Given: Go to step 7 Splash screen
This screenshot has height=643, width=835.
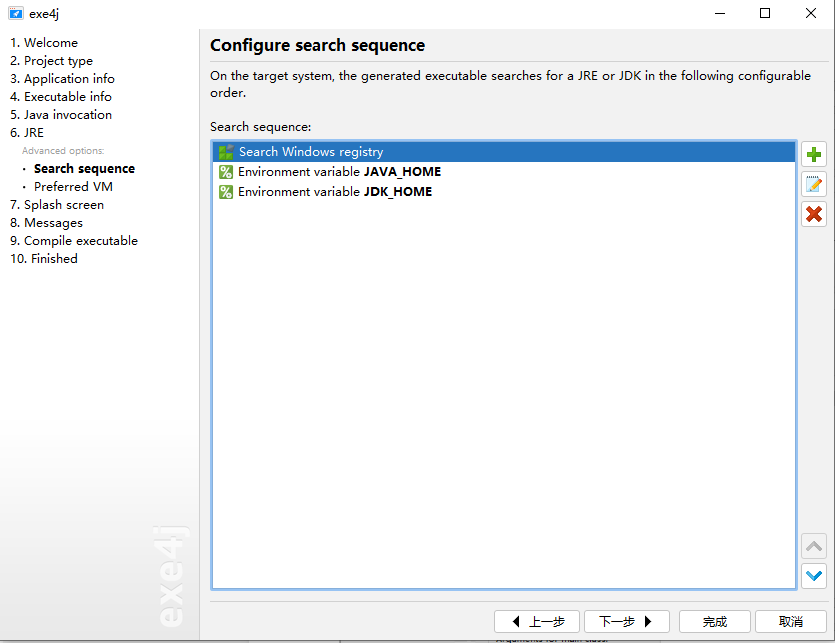Looking at the screenshot, I should click(57, 205).
